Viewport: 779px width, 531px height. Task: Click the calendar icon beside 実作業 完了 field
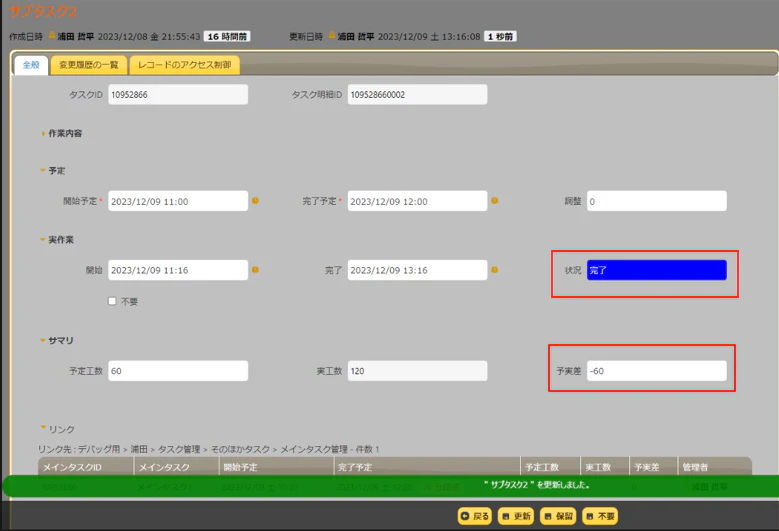(x=494, y=270)
